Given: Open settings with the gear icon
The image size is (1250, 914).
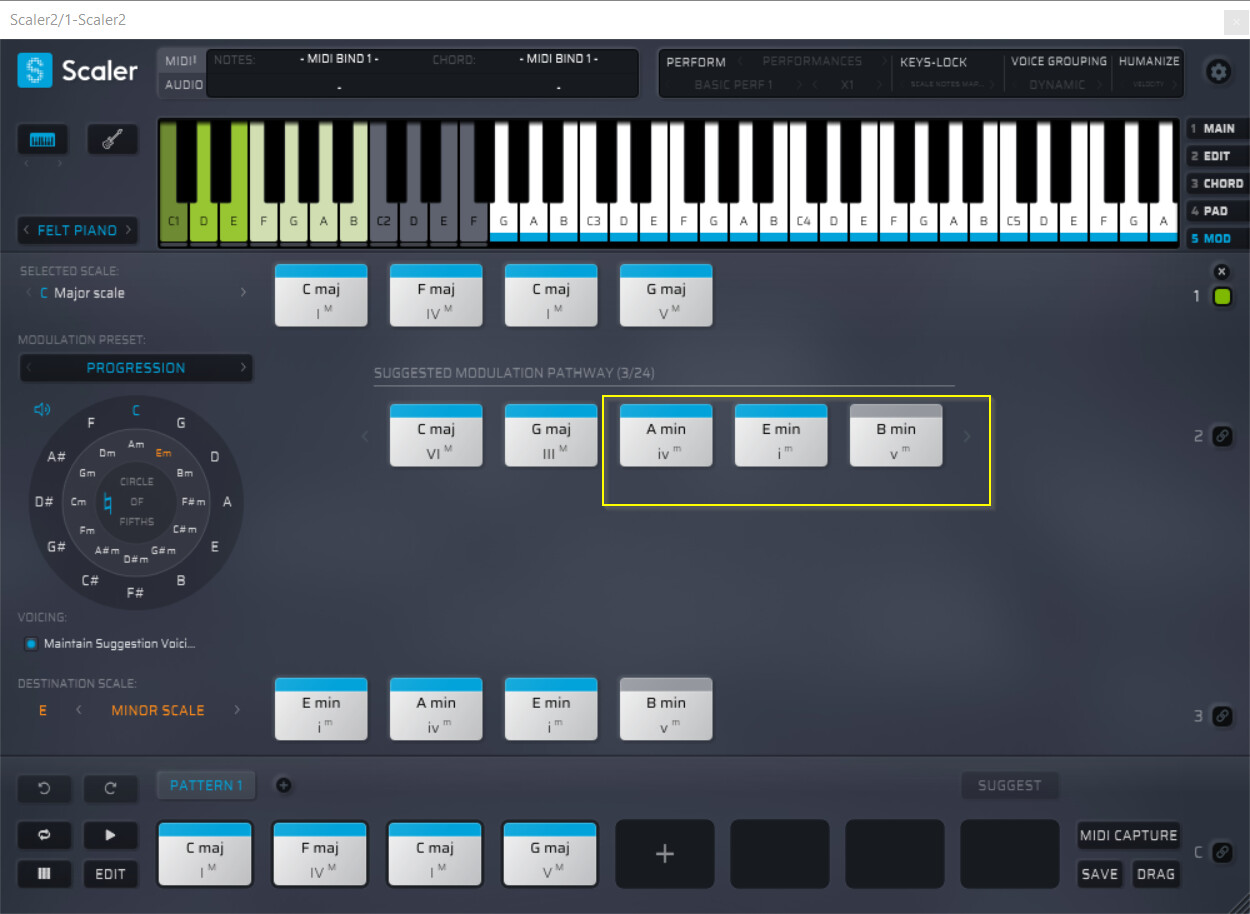Looking at the screenshot, I should 1217,71.
